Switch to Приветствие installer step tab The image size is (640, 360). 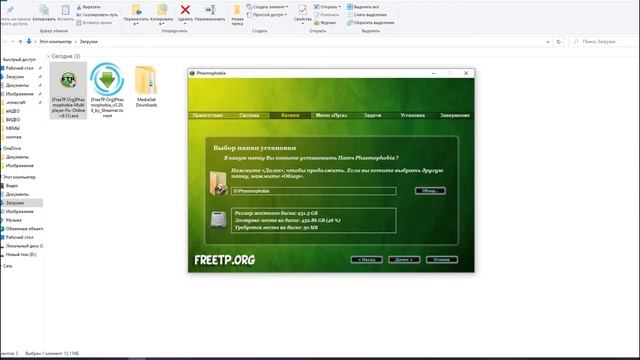(x=208, y=116)
